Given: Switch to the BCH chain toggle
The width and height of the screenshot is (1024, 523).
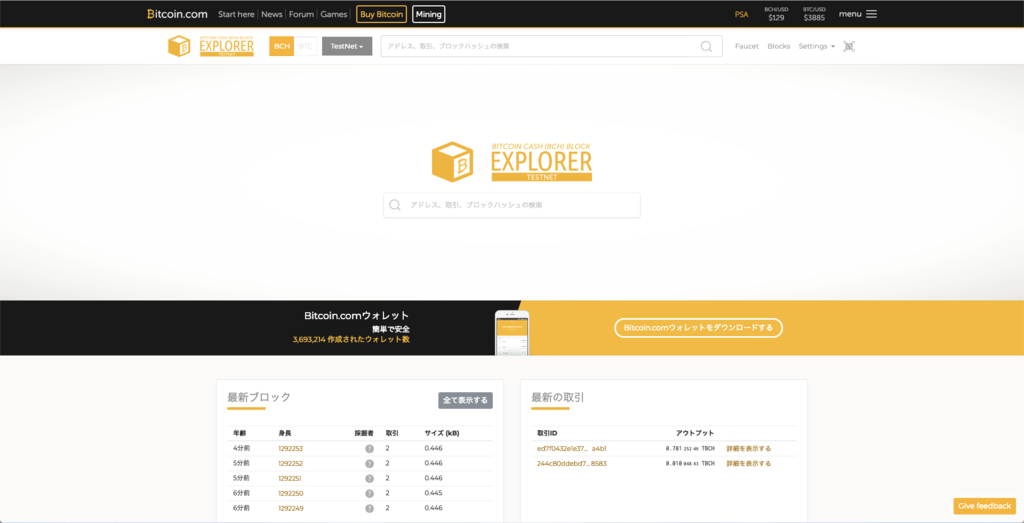Looking at the screenshot, I should (281, 46).
